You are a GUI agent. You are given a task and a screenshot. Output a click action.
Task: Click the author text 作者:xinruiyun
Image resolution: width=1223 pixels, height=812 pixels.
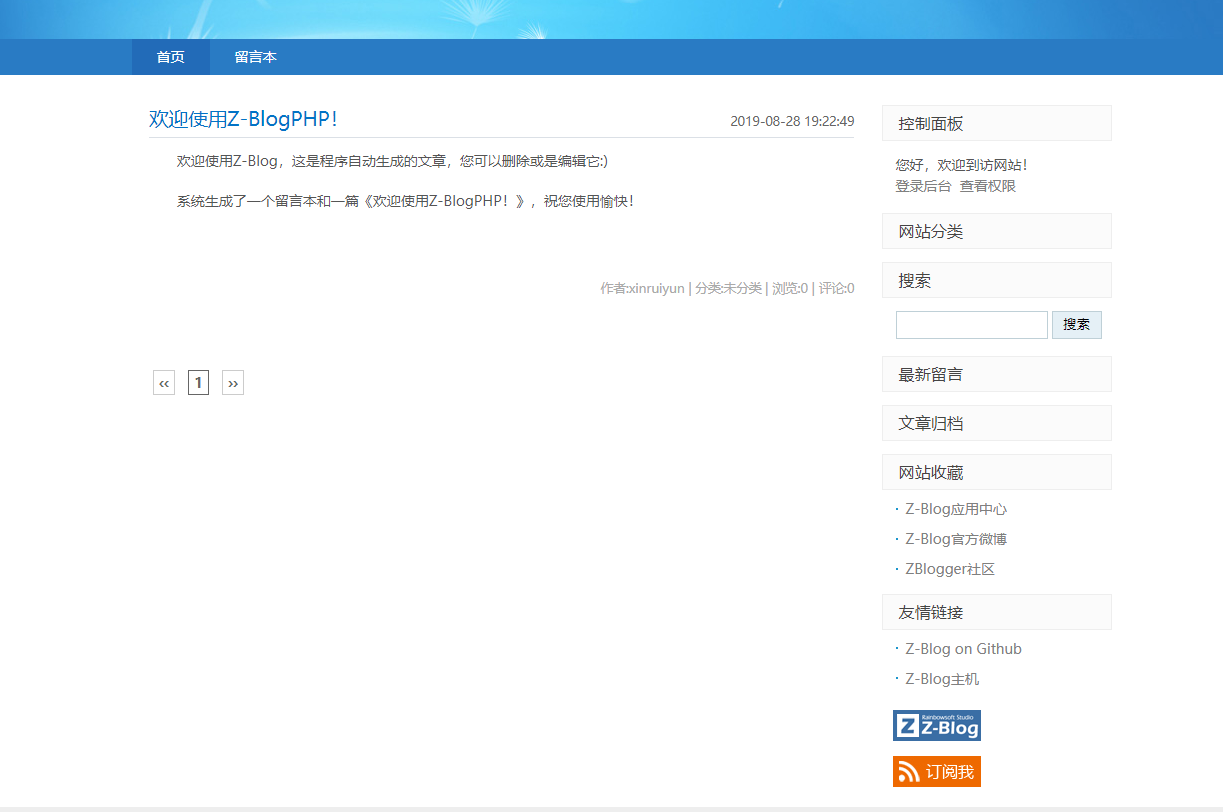642,288
